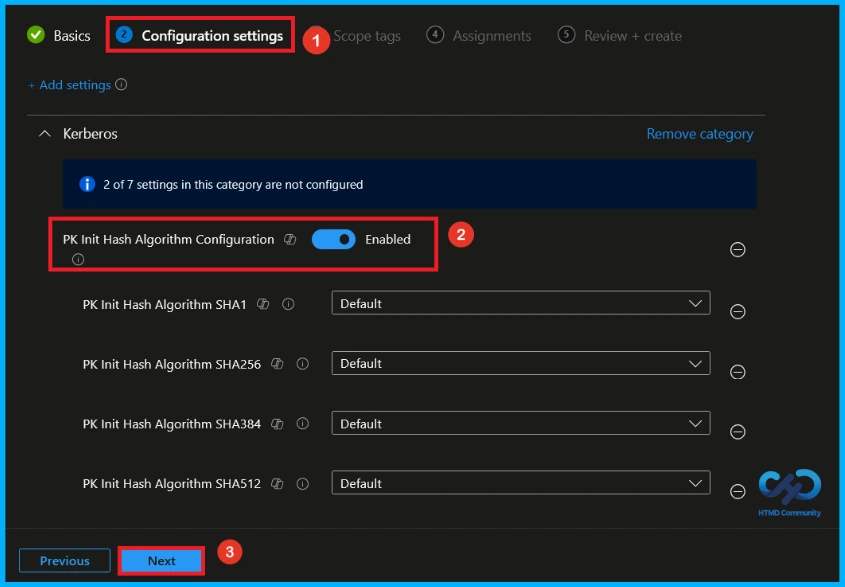The image size is (845, 587).
Task: Click the PK Init Hash Algorithm SHA1 label
Action: pyautogui.click(x=164, y=305)
